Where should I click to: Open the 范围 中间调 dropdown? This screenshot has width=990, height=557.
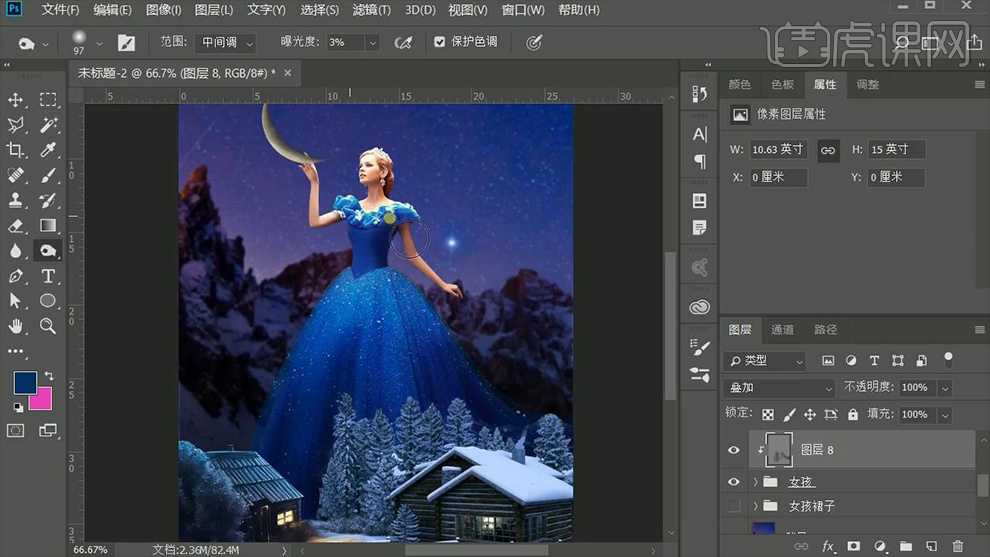pos(227,43)
